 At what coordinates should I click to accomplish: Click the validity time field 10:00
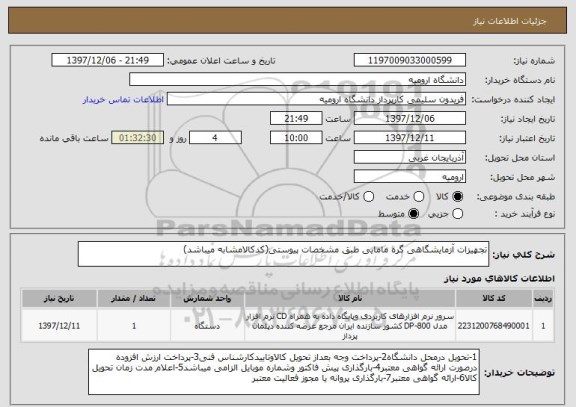pyautogui.click(x=296, y=138)
